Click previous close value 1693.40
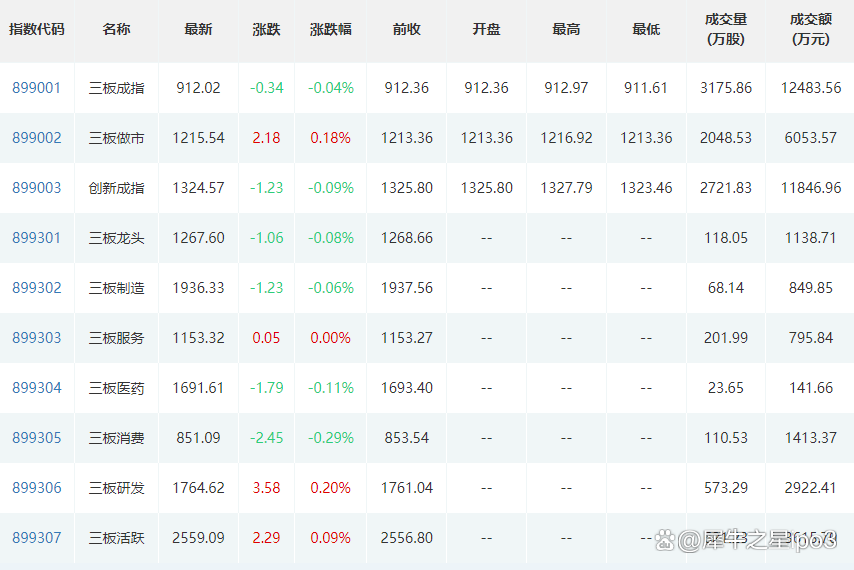This screenshot has width=854, height=570. point(406,388)
